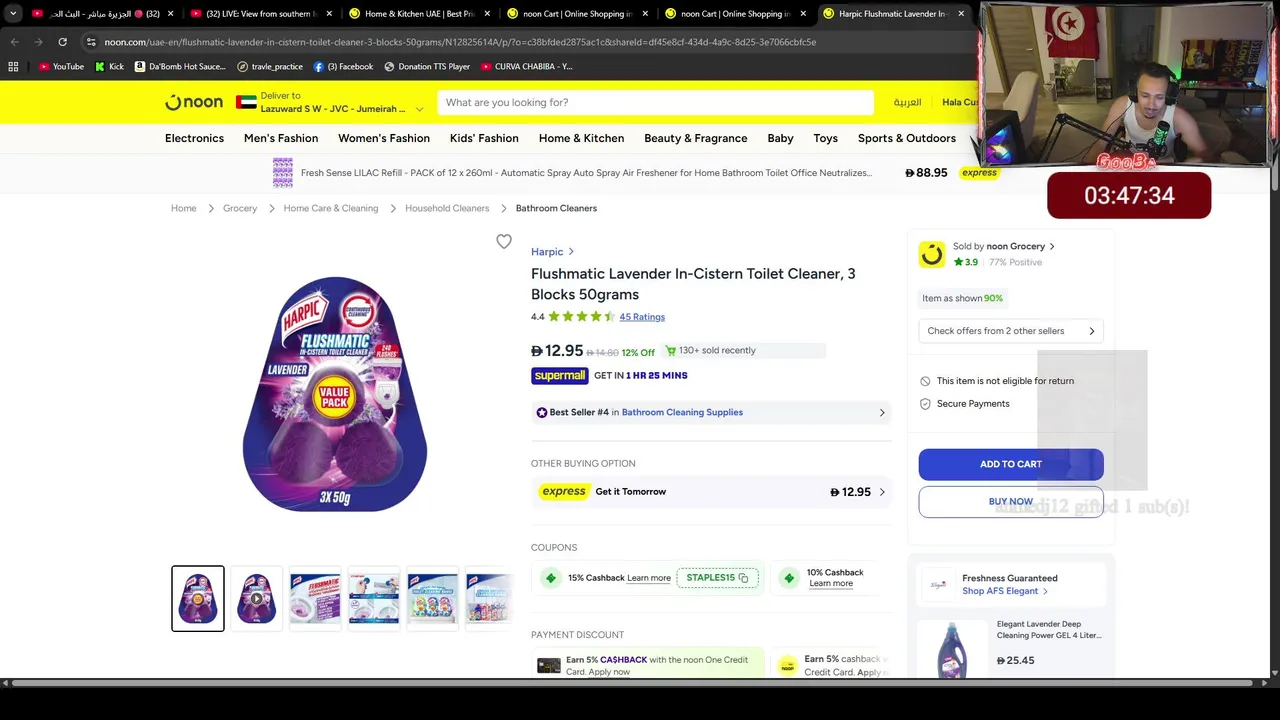This screenshot has height=720, width=1280.
Task: Open the tab search dropdown in Chrome
Action: (13, 14)
